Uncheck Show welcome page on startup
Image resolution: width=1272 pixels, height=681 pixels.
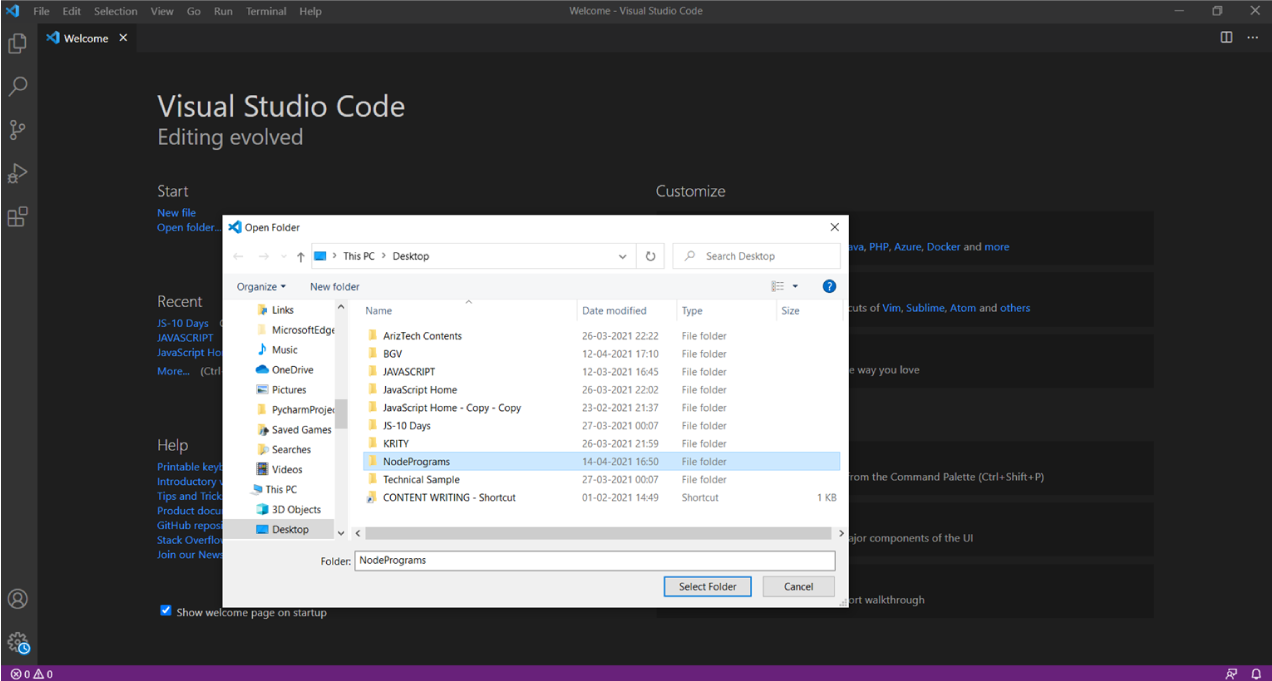pos(165,610)
